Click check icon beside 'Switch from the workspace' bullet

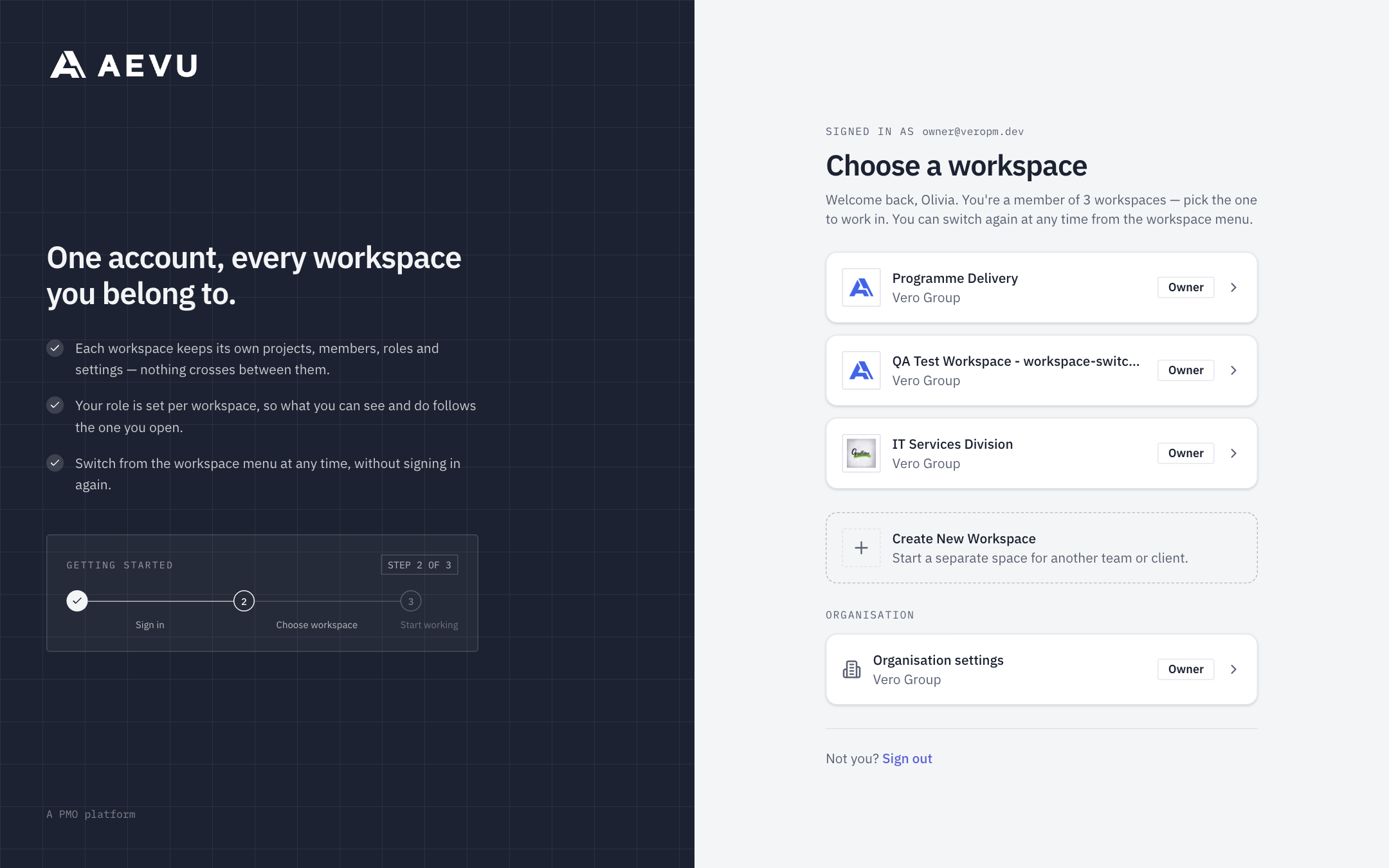55,463
